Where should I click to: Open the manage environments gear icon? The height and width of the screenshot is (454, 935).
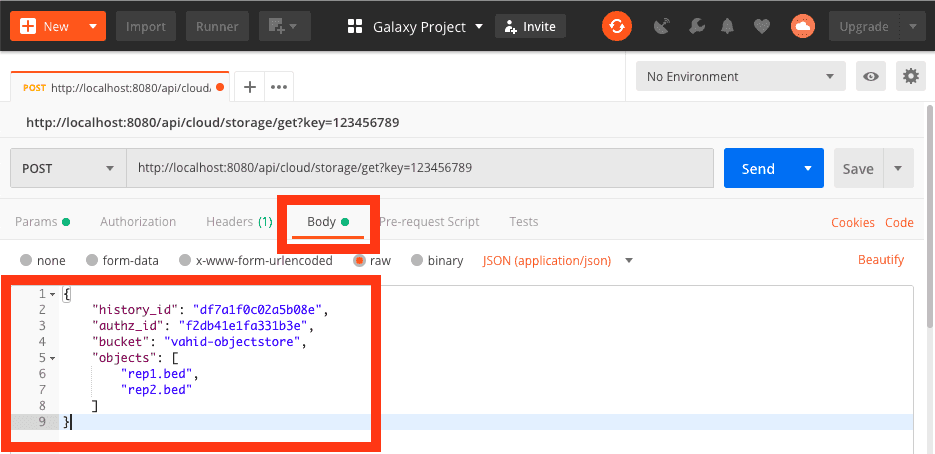[x=909, y=77]
